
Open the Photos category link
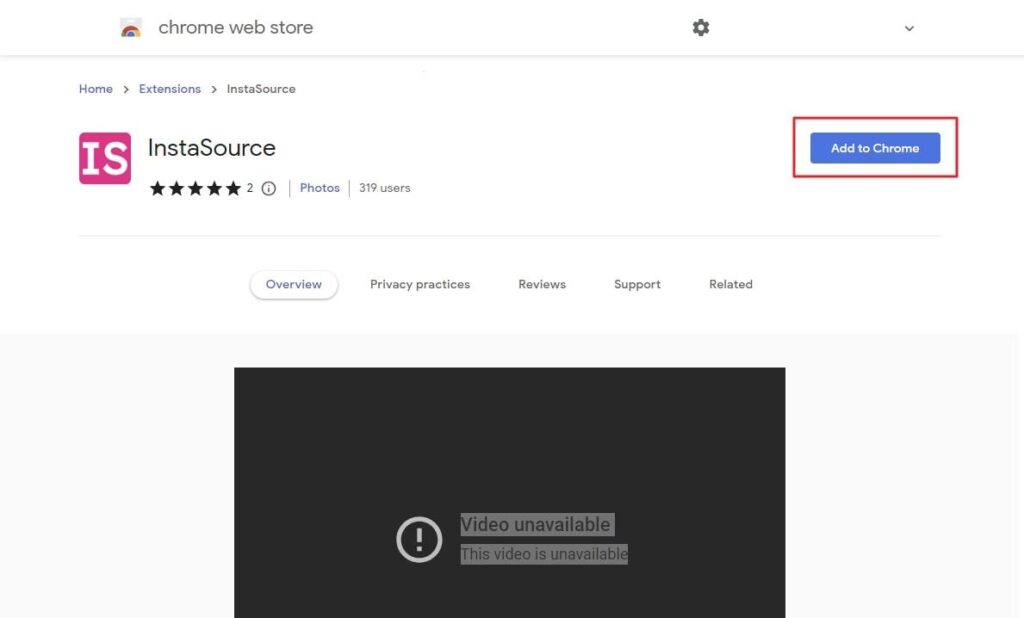tap(320, 188)
